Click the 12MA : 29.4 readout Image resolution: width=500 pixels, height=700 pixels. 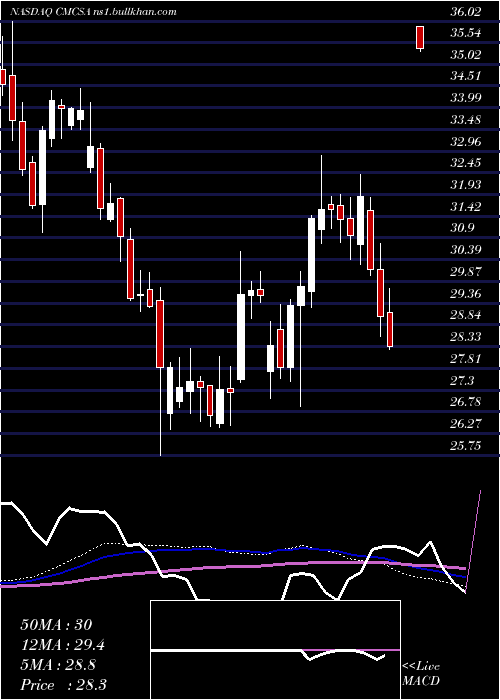63,645
